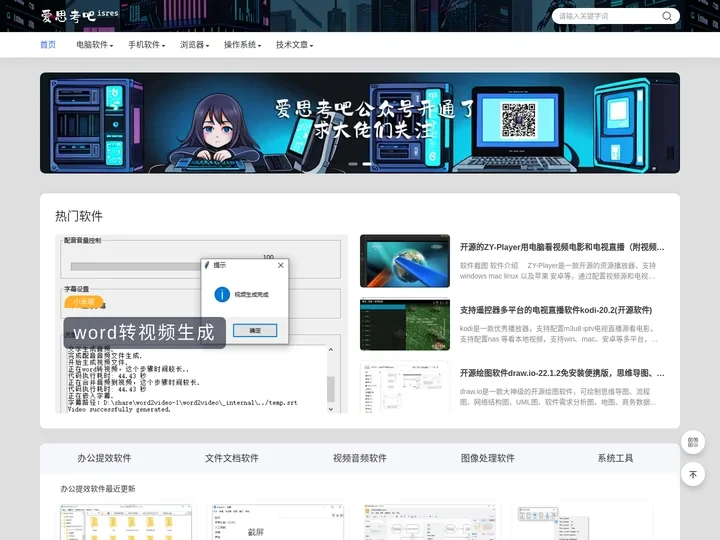Click the 公众号 promotional banner
The width and height of the screenshot is (720, 540).
click(x=360, y=123)
